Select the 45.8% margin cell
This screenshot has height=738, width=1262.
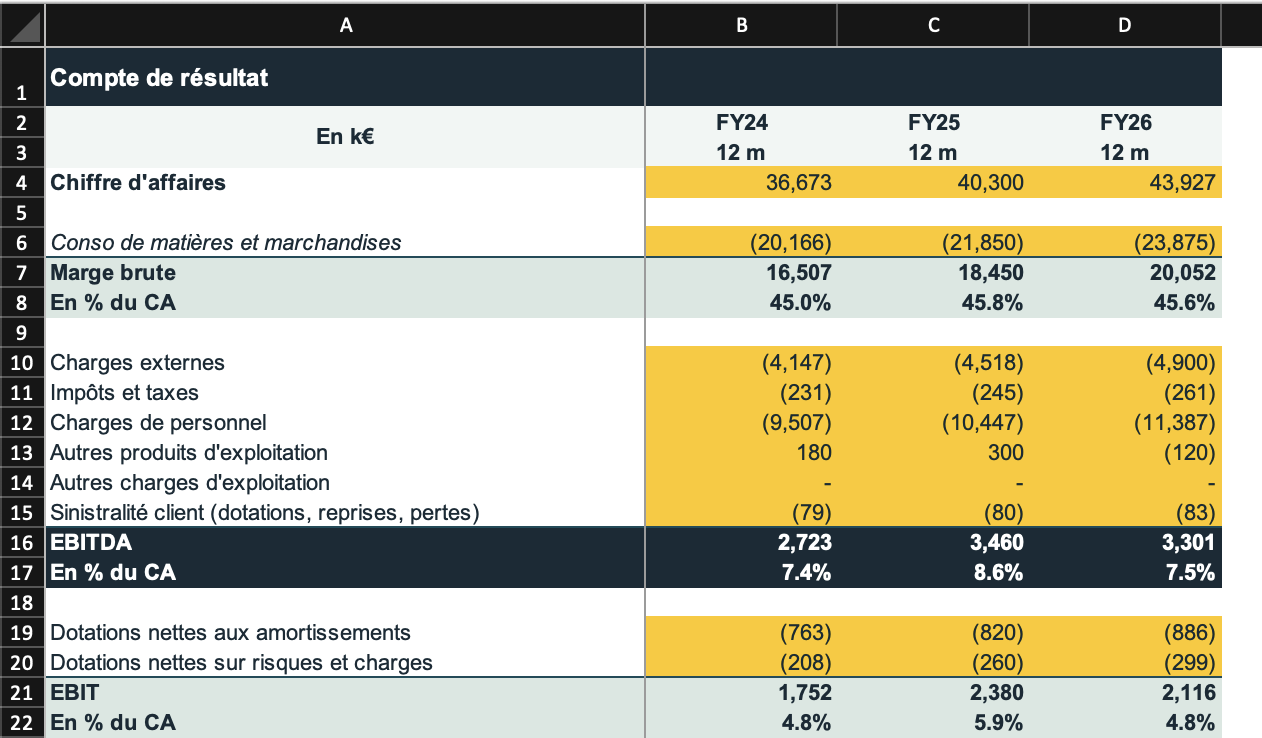[x=933, y=303]
